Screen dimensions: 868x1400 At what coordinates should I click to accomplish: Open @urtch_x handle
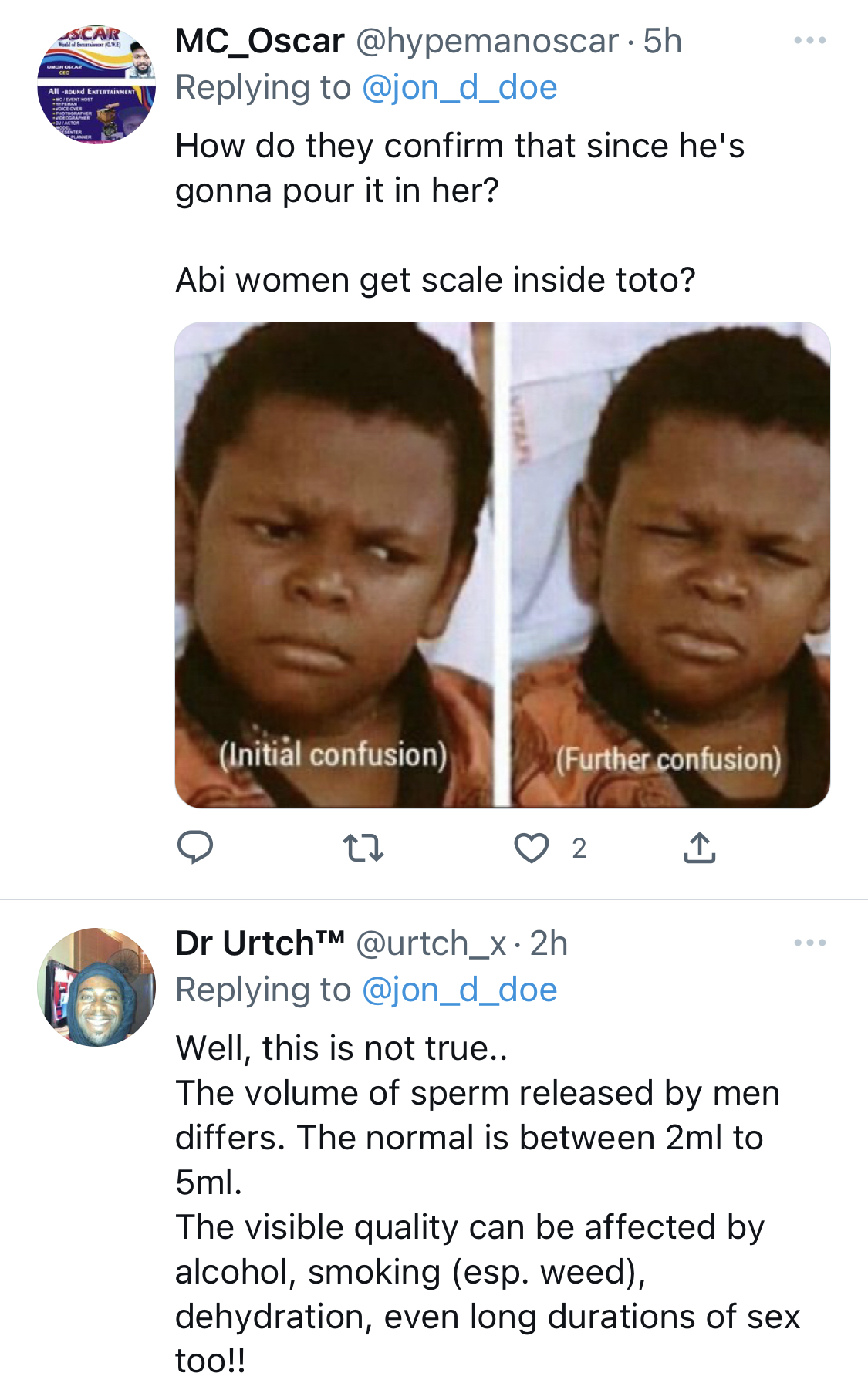pyautogui.click(x=431, y=943)
